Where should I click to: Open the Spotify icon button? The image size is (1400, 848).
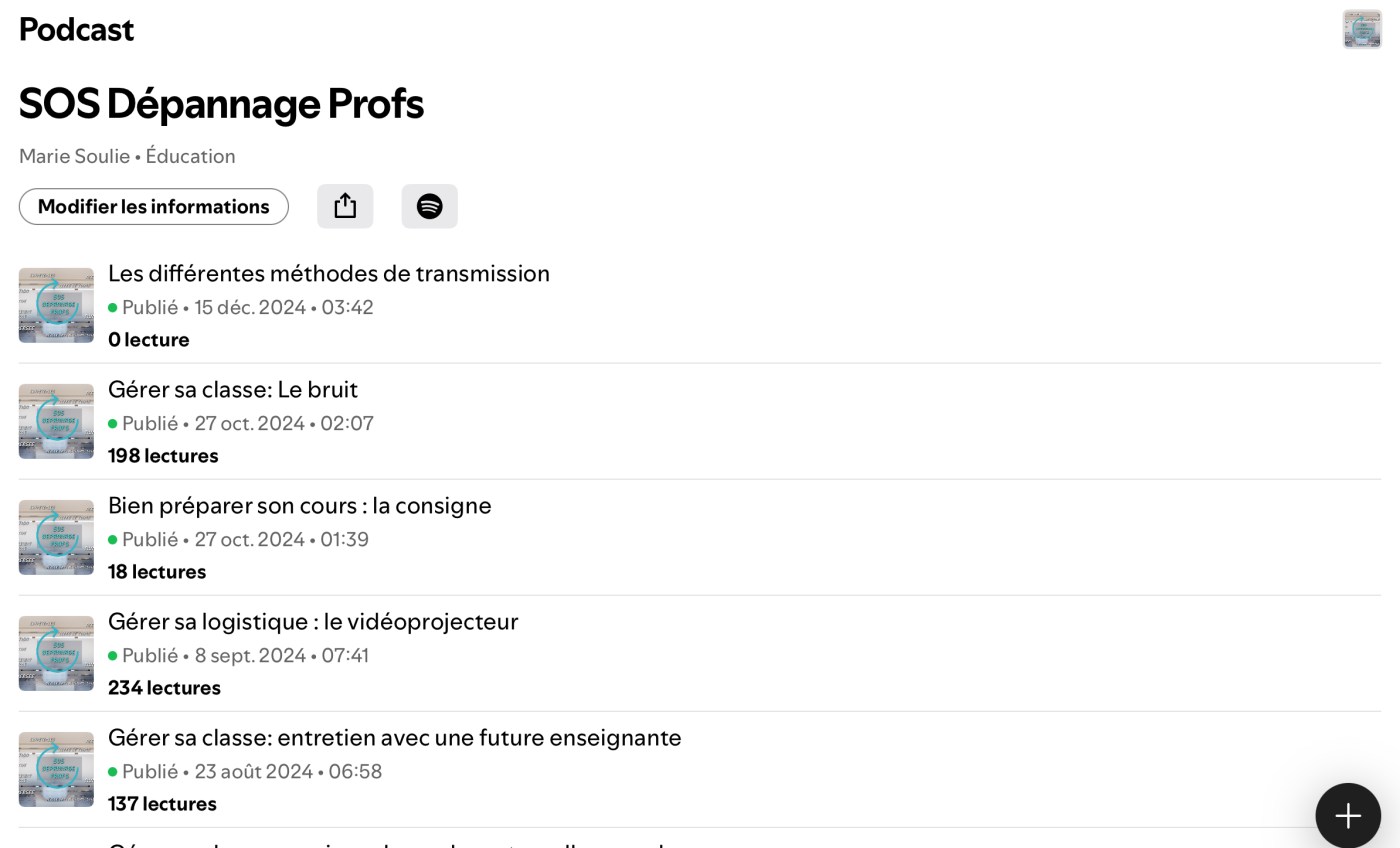(x=429, y=206)
